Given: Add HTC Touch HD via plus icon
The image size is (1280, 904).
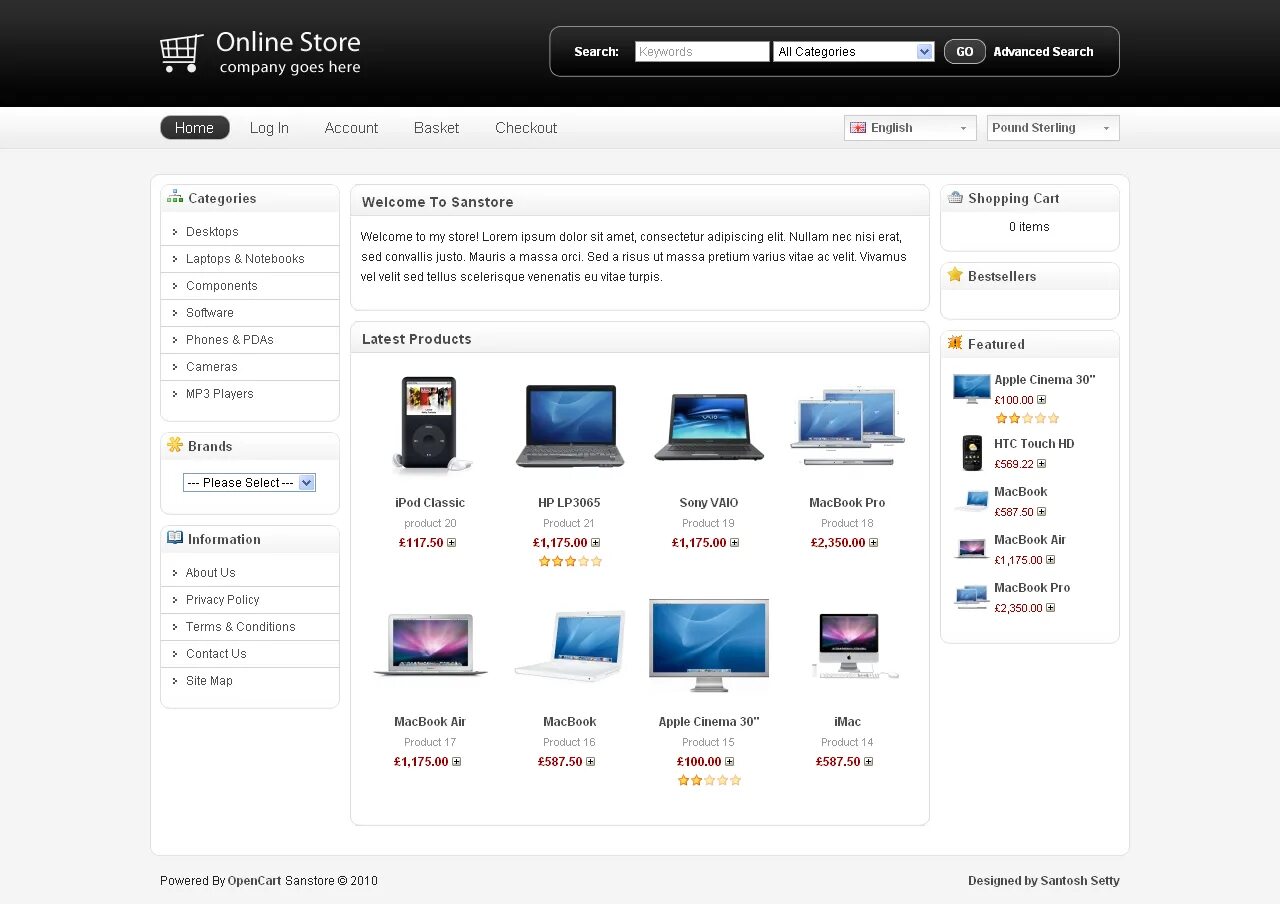Looking at the screenshot, I should click(1041, 463).
